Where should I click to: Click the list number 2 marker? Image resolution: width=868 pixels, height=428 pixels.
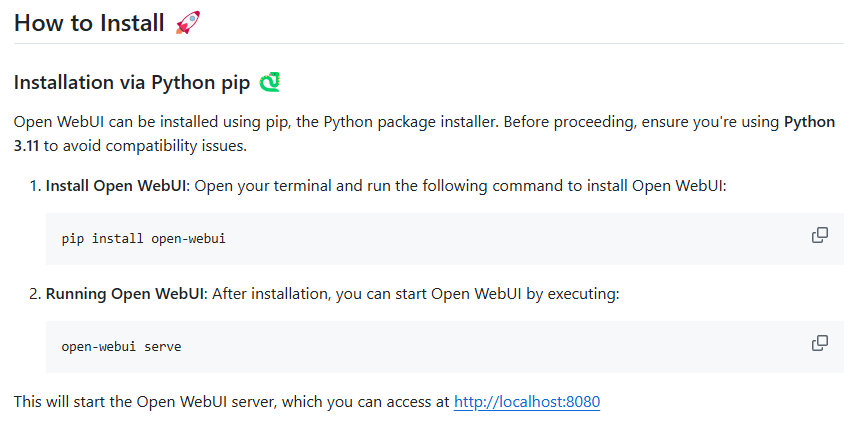click(34, 294)
